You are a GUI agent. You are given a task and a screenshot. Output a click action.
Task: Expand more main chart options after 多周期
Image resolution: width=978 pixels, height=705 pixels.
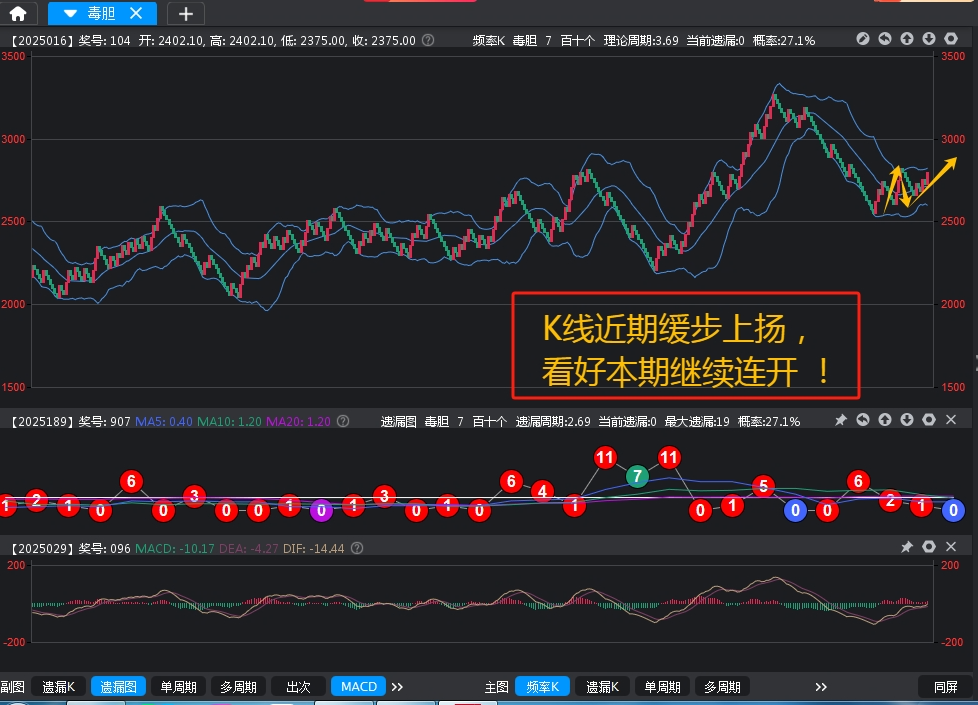[821, 687]
